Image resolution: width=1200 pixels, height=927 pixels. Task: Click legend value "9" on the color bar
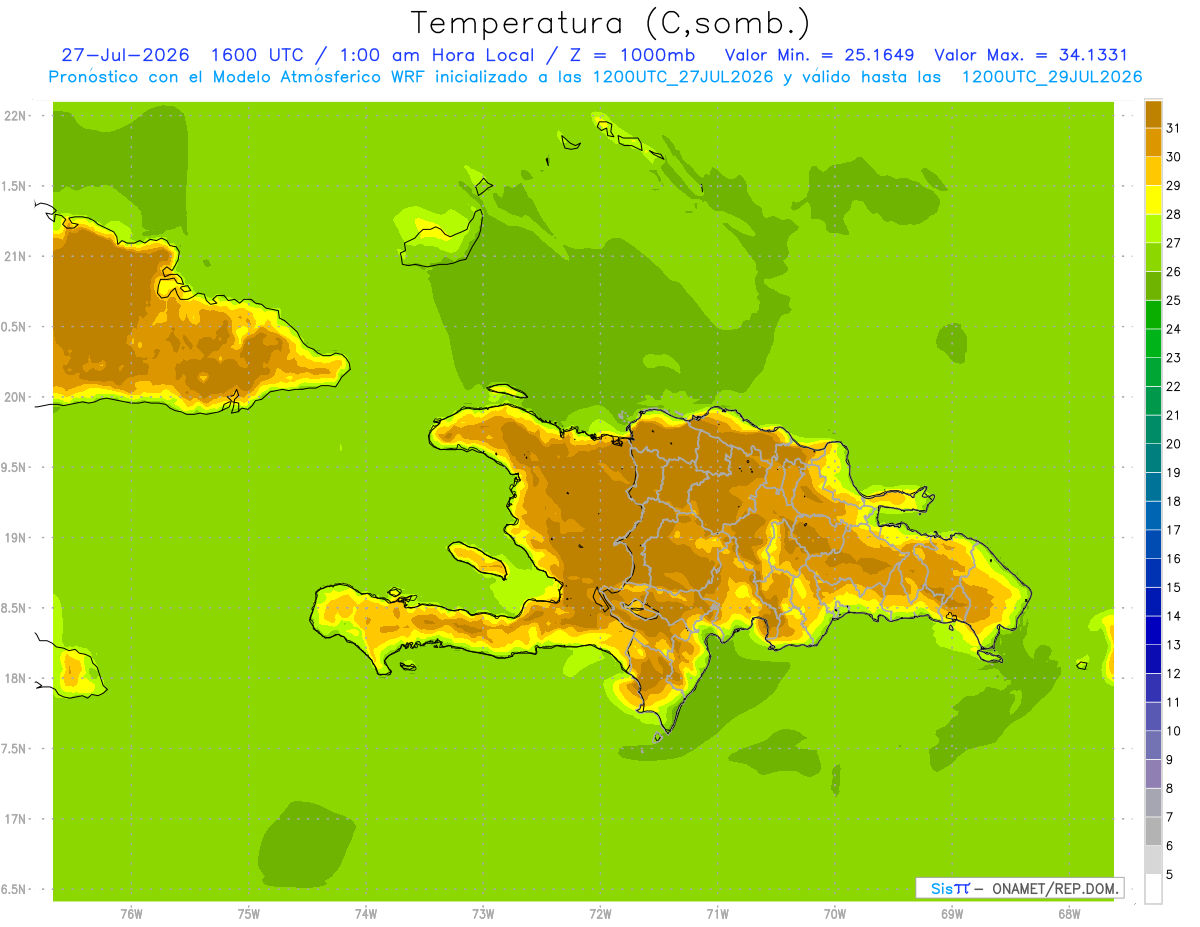1170,760
